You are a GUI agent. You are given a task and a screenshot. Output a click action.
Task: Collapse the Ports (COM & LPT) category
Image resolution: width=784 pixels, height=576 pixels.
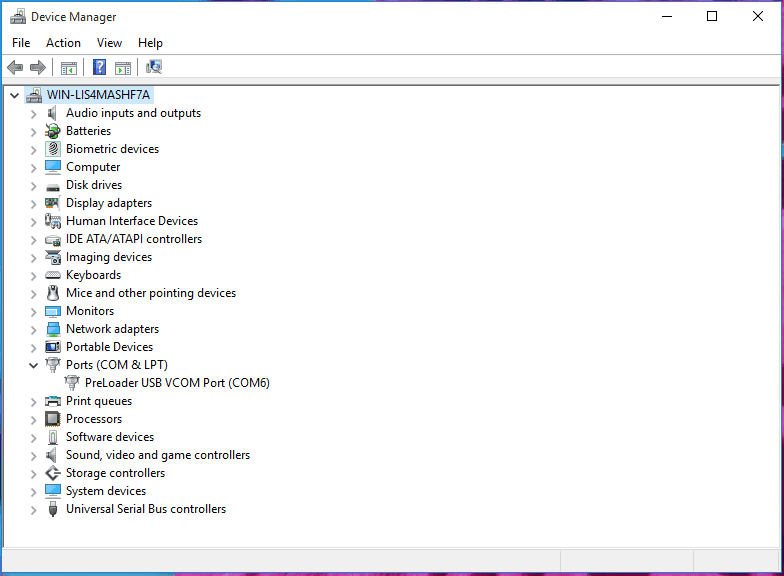coord(33,366)
